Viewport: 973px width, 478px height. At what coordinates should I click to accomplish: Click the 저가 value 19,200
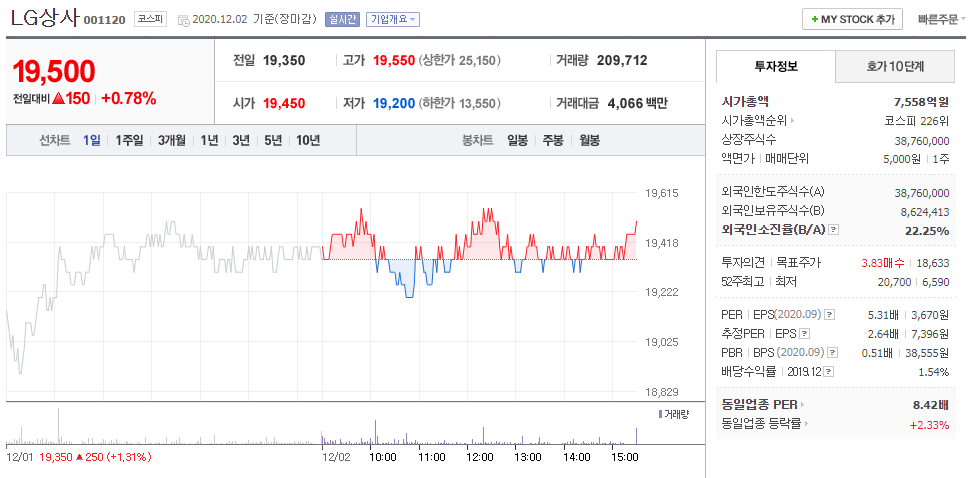393,103
